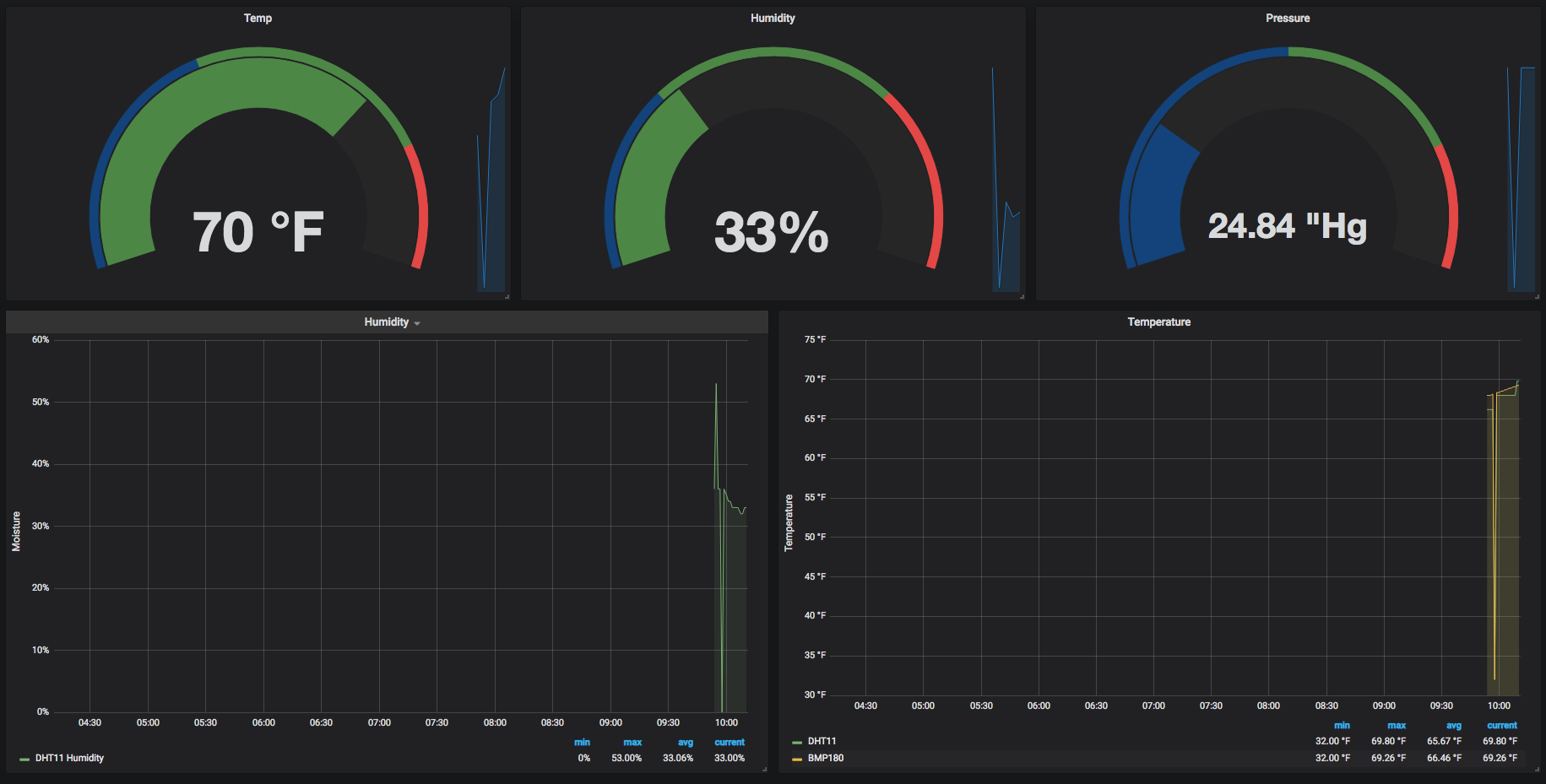Image resolution: width=1546 pixels, height=784 pixels.
Task: Toggle the DHT11 temperature legend series
Action: (x=822, y=741)
